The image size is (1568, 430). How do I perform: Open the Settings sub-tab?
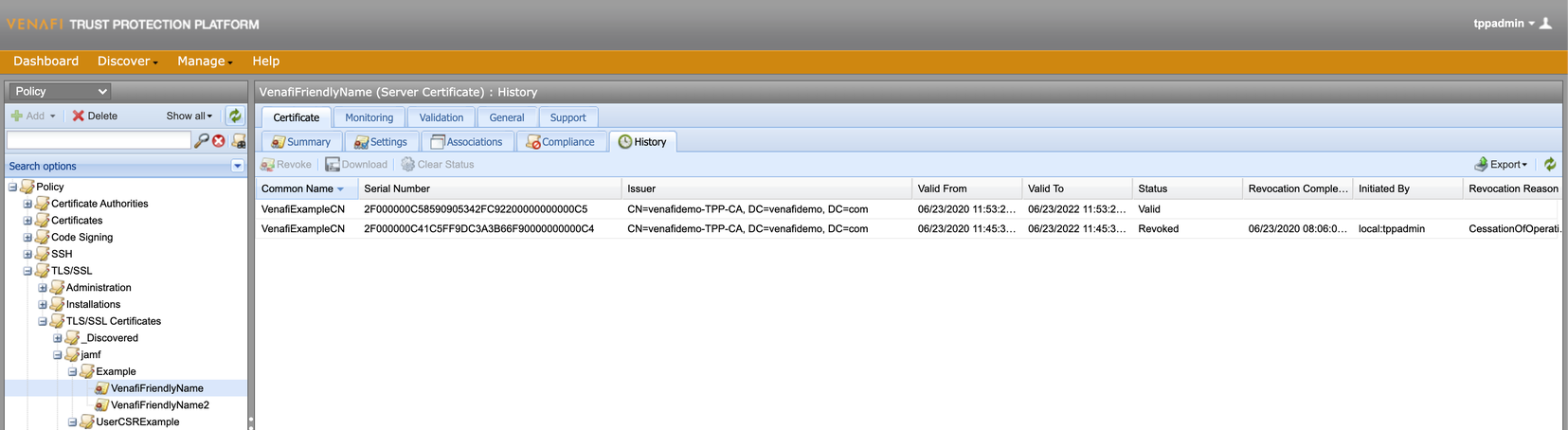pyautogui.click(x=380, y=142)
